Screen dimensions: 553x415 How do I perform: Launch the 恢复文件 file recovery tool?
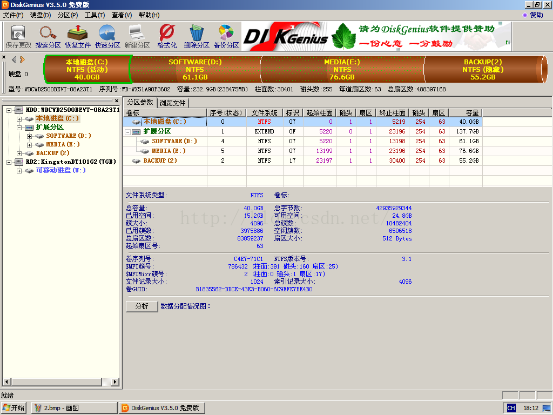click(78, 36)
